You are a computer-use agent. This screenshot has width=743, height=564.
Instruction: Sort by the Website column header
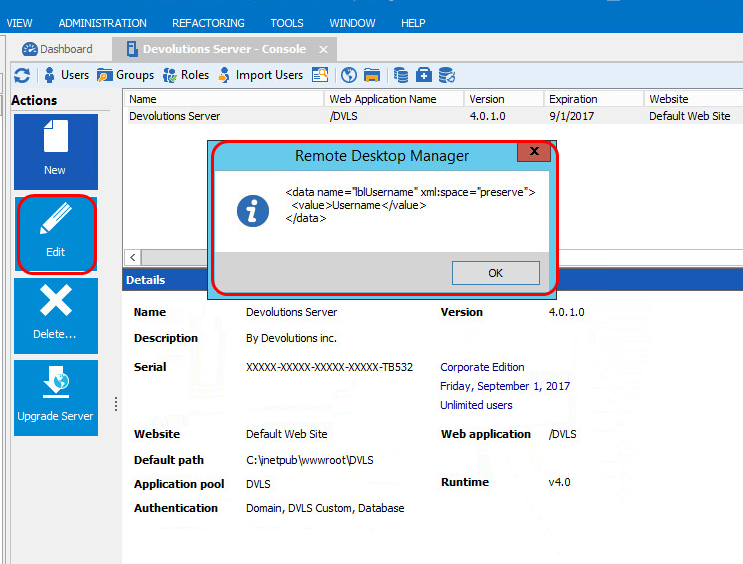pyautogui.click(x=693, y=99)
